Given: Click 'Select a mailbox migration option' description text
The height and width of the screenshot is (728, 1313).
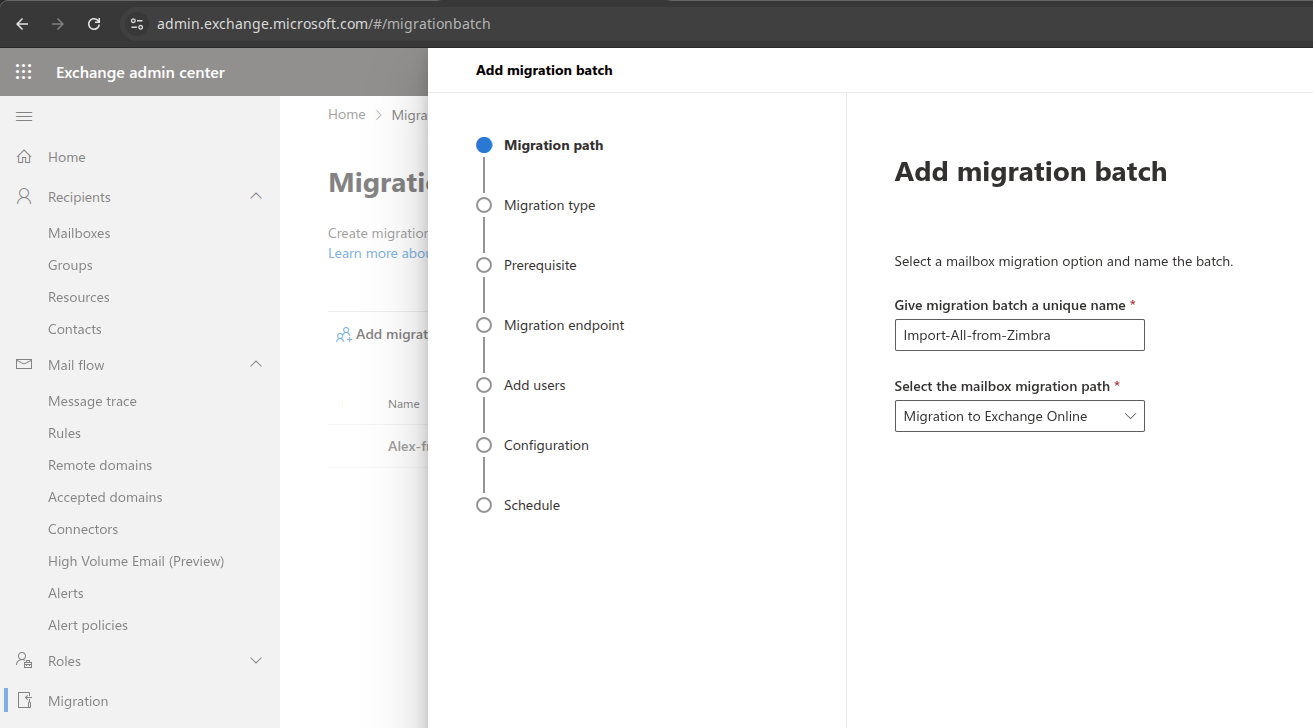Looking at the screenshot, I should point(1064,262).
